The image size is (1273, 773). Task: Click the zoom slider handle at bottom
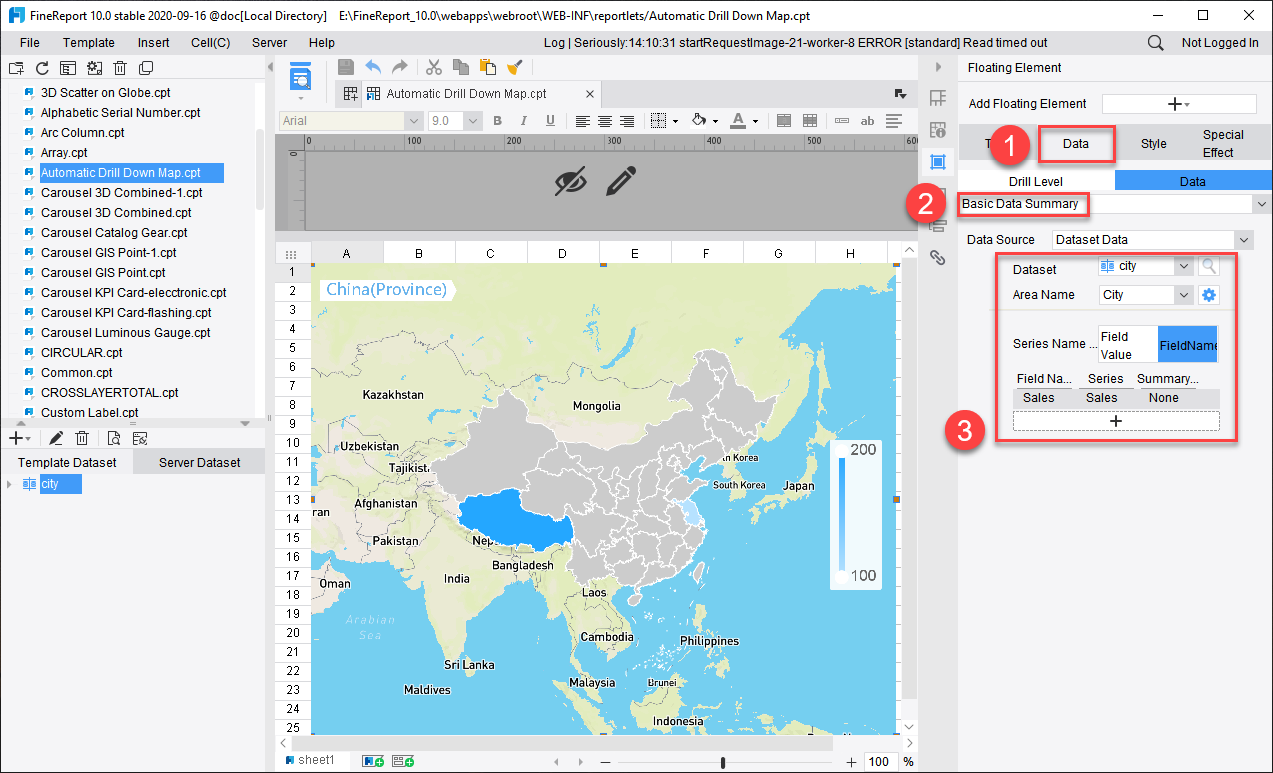click(x=723, y=762)
